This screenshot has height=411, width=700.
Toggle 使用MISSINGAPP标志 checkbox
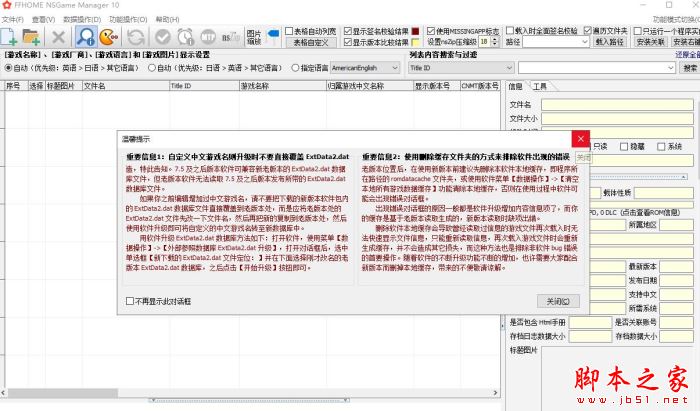[x=431, y=31]
